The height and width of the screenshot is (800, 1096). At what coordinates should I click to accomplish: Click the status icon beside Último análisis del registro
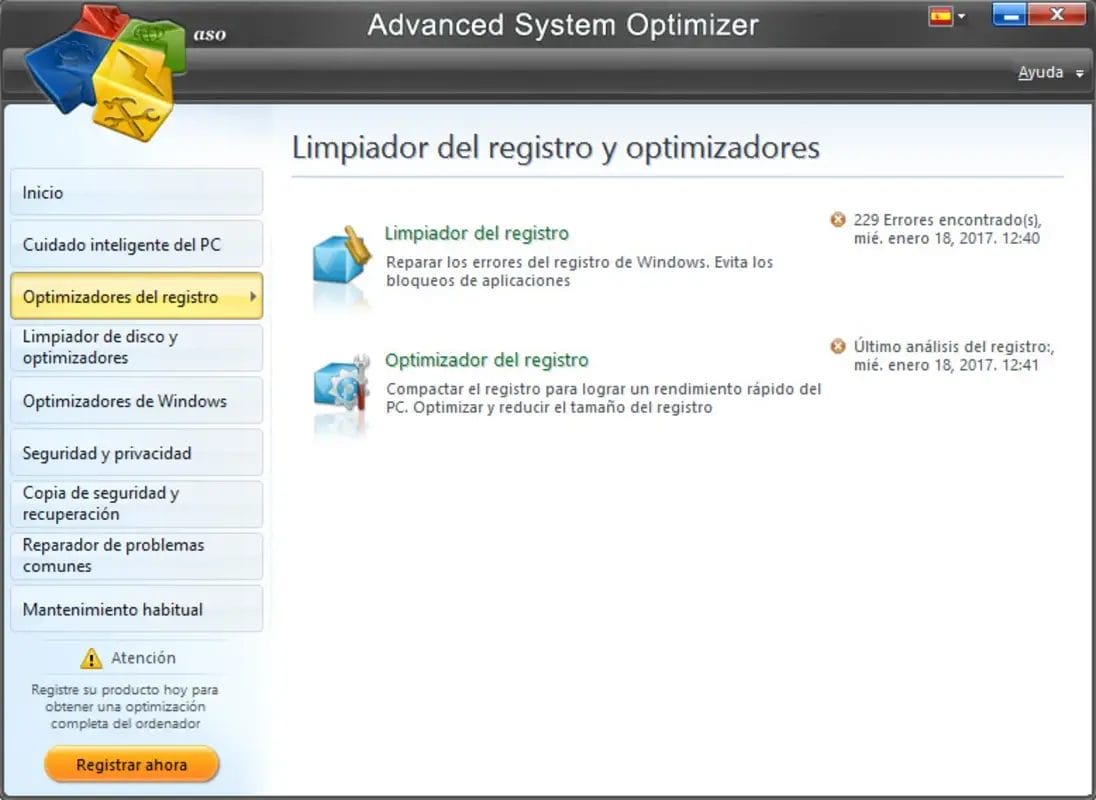(x=838, y=347)
